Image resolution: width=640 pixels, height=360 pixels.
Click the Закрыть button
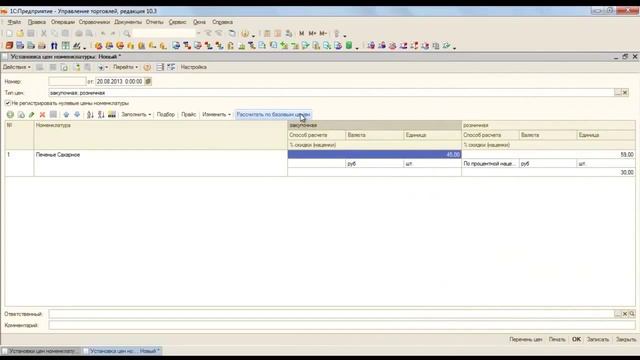(x=626, y=340)
